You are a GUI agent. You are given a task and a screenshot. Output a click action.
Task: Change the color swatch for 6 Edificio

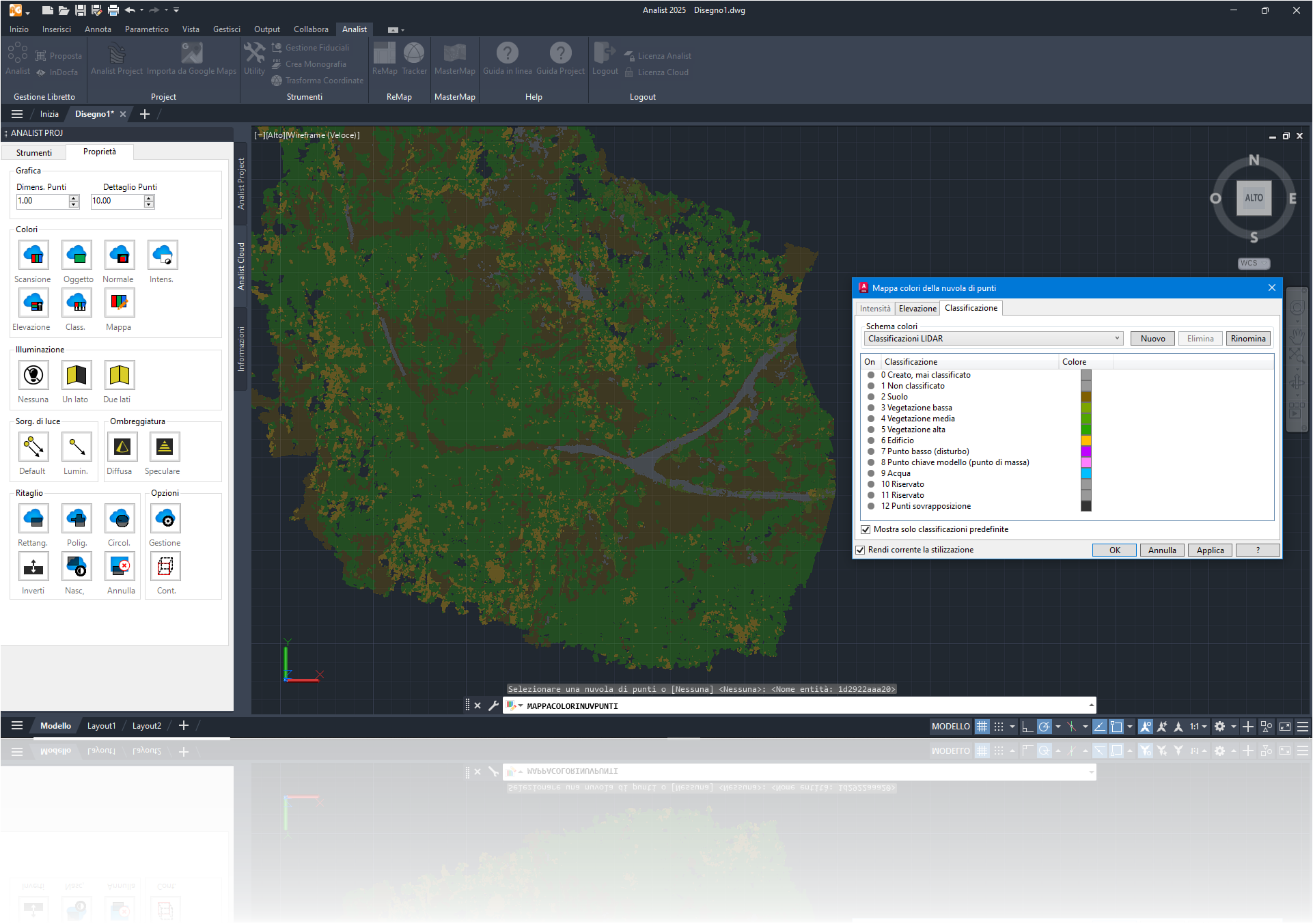(x=1086, y=440)
